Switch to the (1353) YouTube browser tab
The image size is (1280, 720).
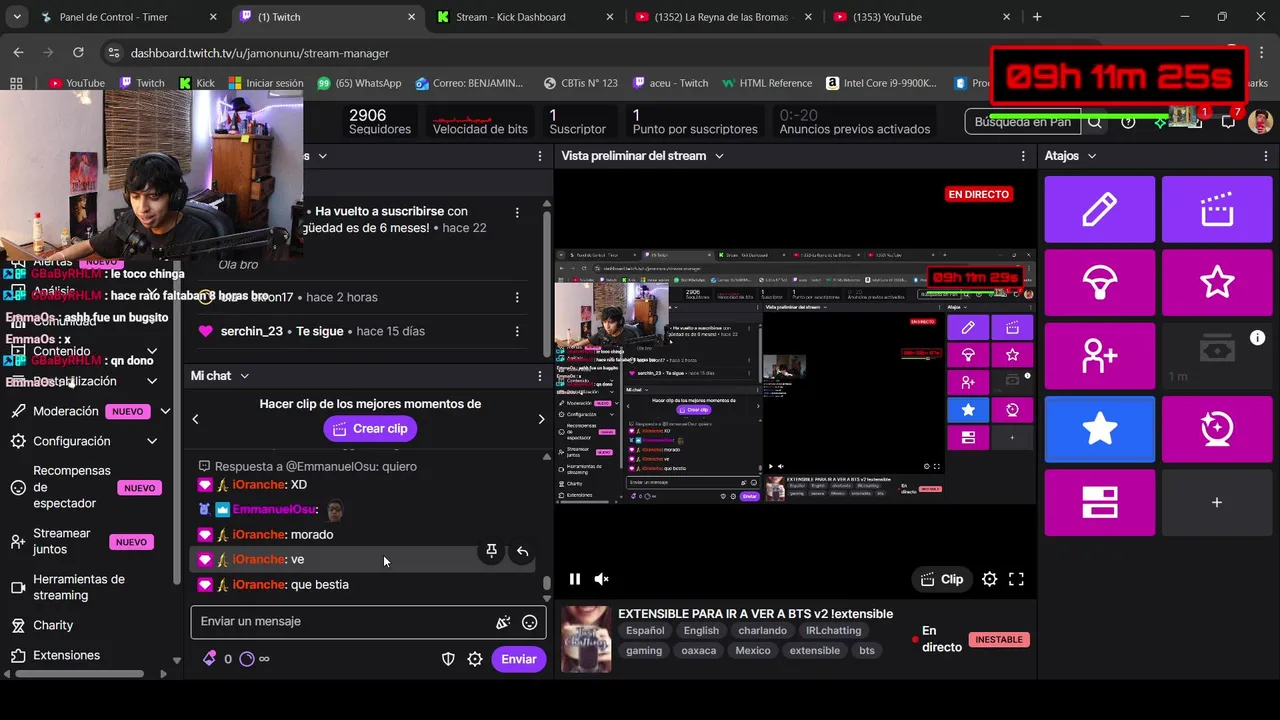(887, 17)
